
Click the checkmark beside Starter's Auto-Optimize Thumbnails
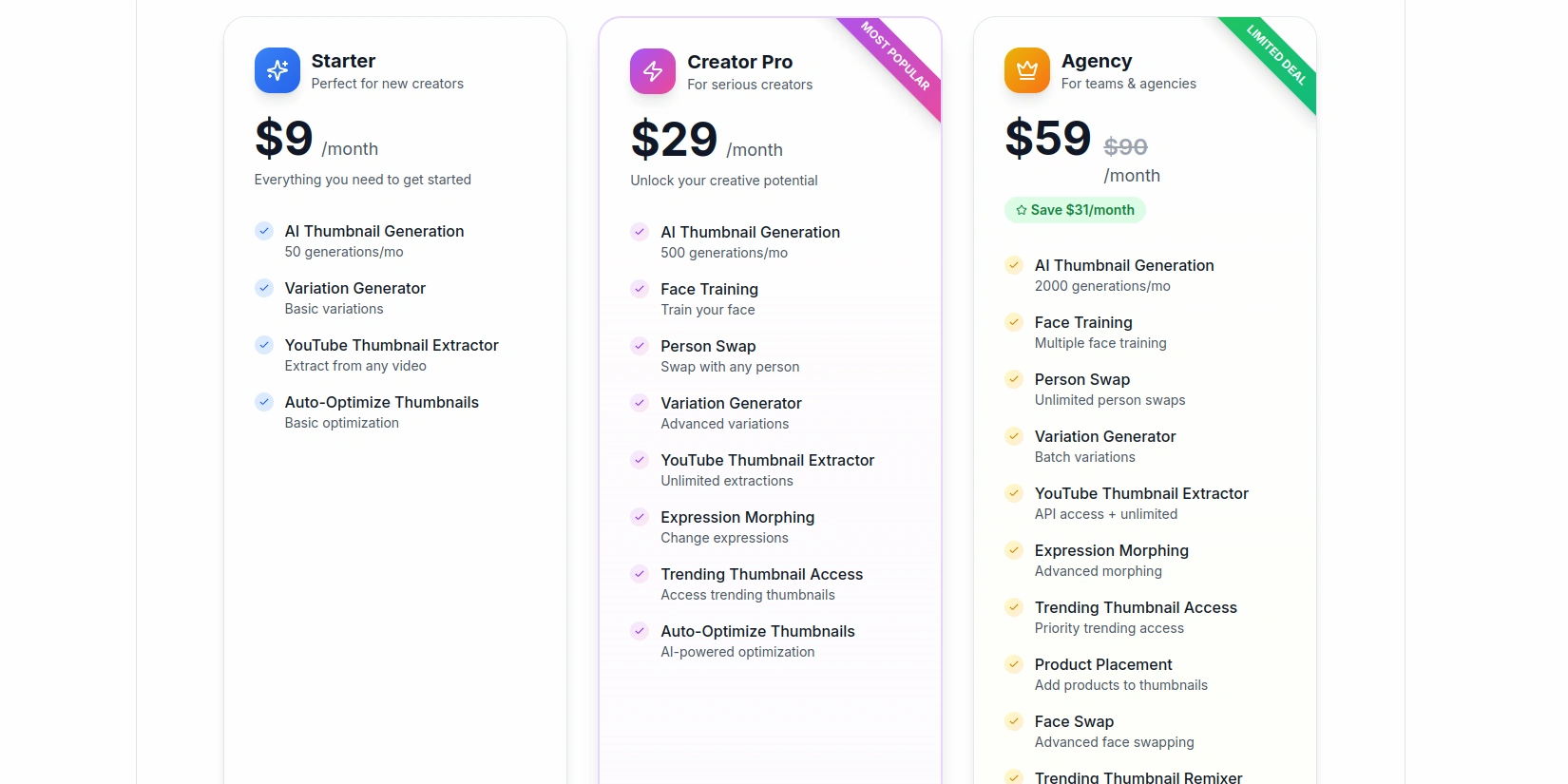[264, 402]
